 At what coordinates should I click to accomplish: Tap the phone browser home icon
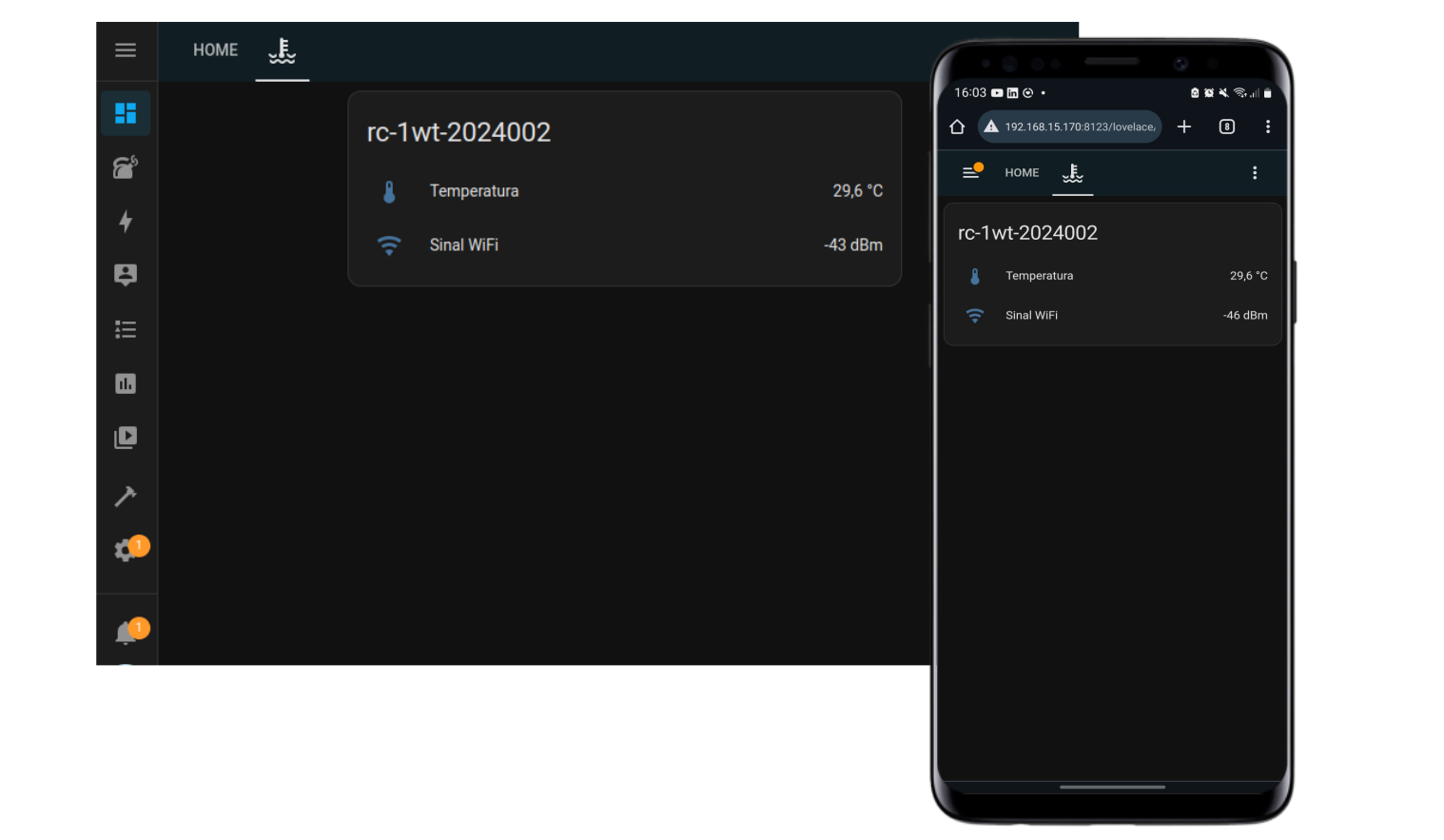957,127
